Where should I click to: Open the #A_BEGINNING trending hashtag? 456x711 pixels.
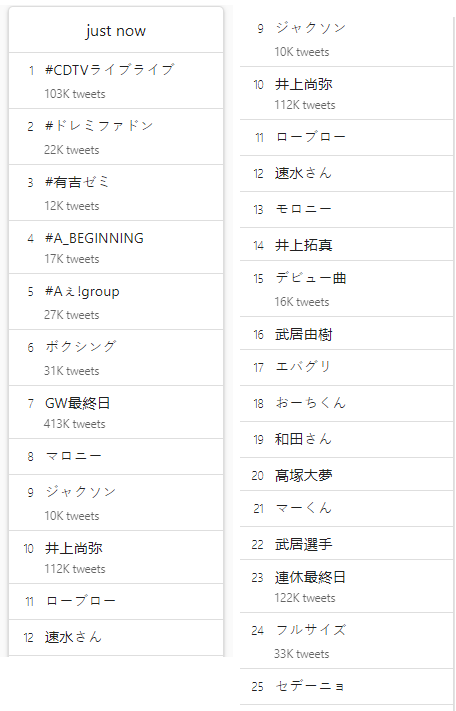tap(116, 247)
